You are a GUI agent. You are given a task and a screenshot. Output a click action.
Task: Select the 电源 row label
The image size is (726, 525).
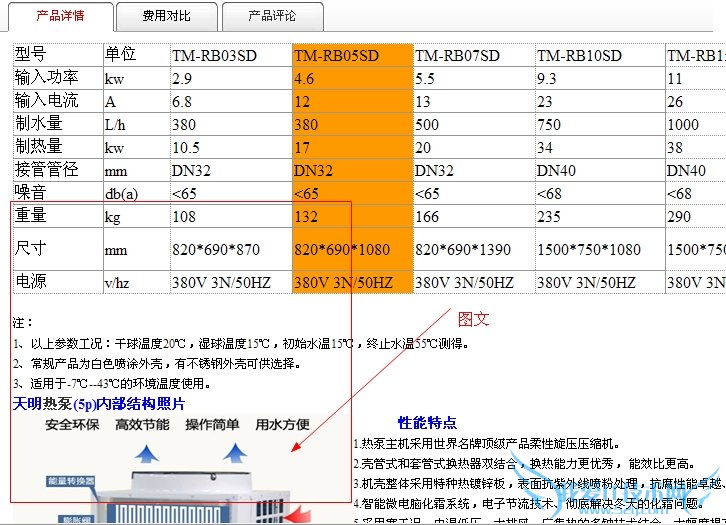(x=31, y=281)
